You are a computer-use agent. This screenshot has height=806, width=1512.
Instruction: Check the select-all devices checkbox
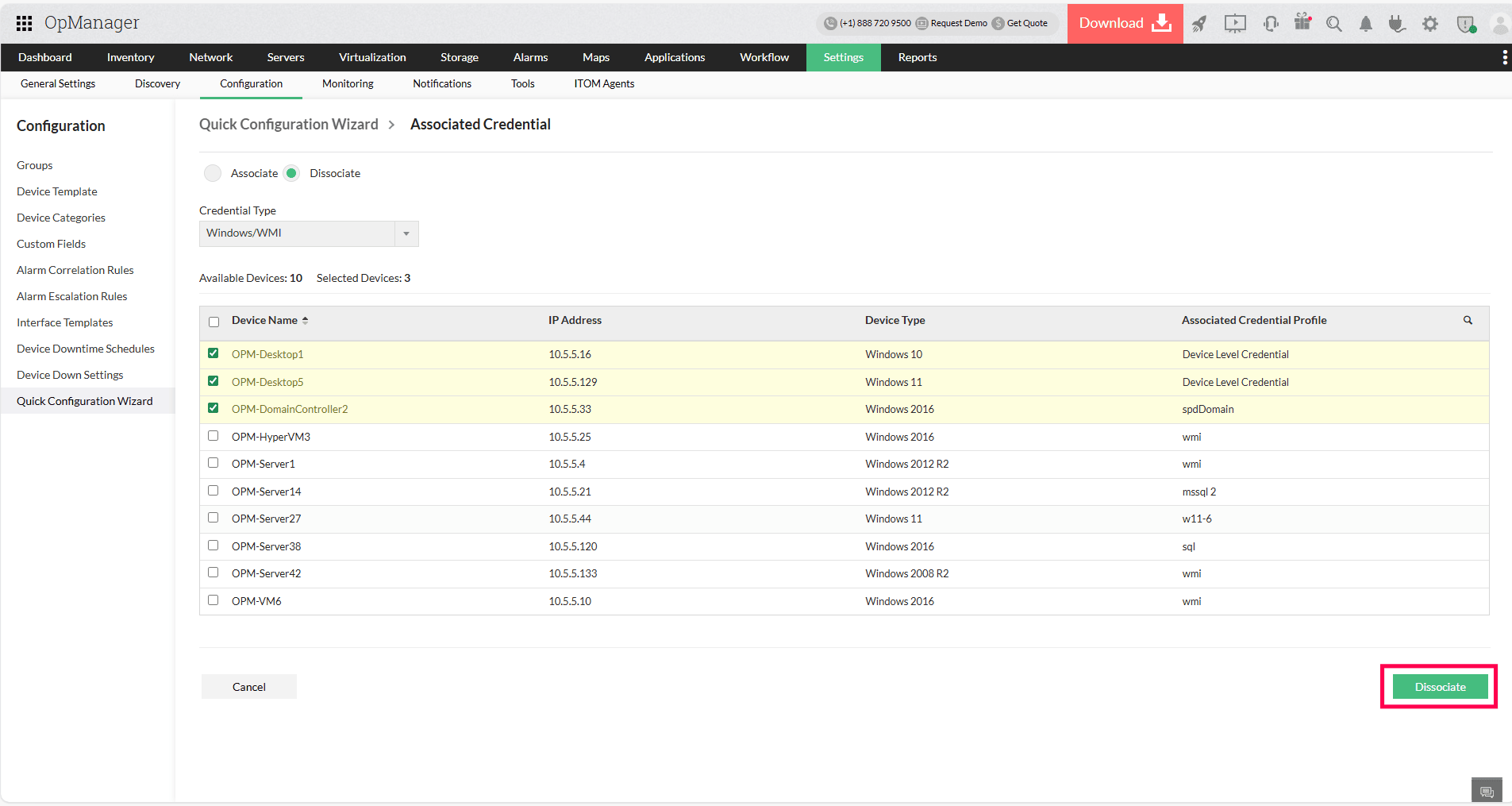(213, 322)
